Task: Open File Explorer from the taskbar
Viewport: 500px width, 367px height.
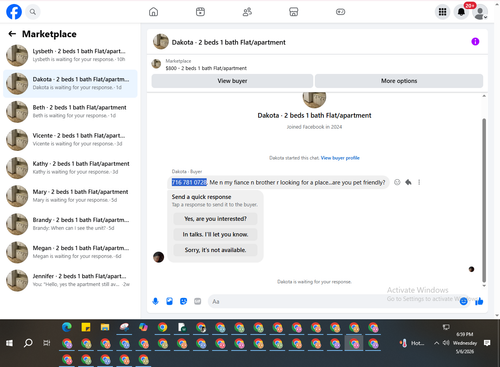Action: [105, 327]
